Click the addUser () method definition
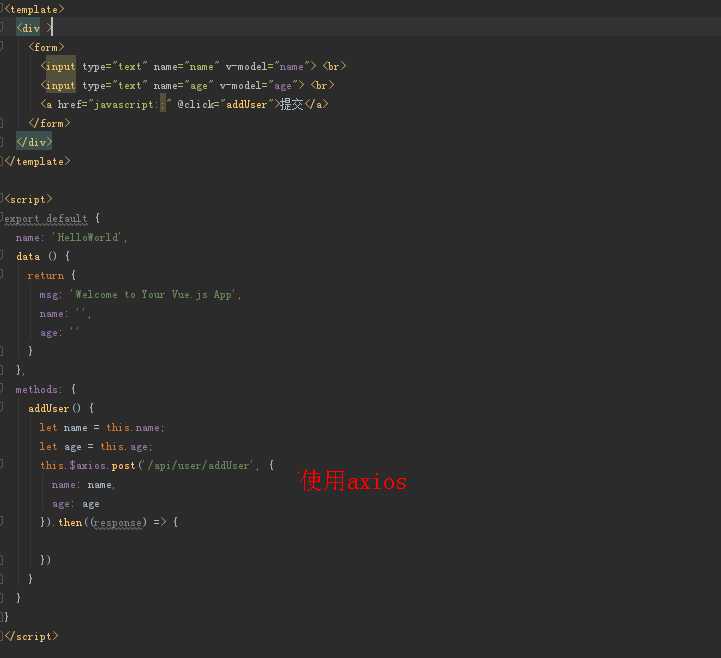The width and height of the screenshot is (721, 658). click(x=61, y=408)
